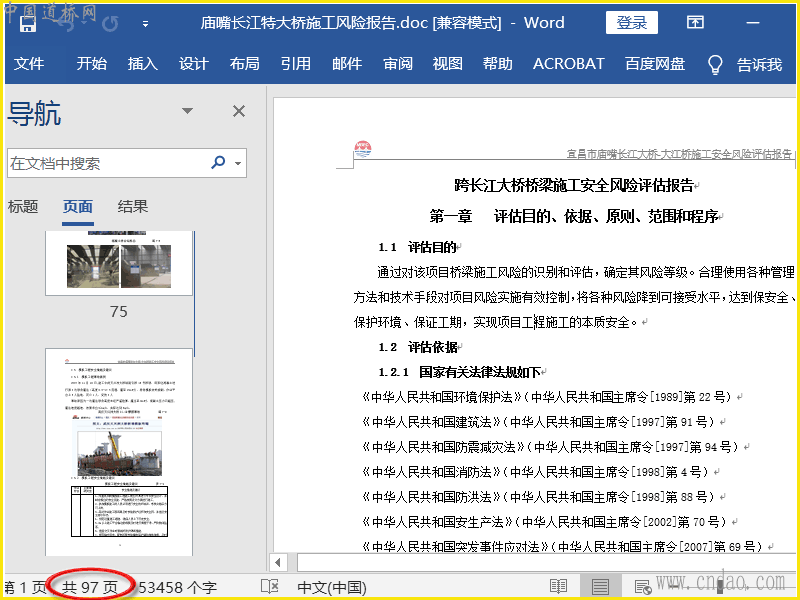Open Customize Quick Access Toolbar dropdown

145,22
